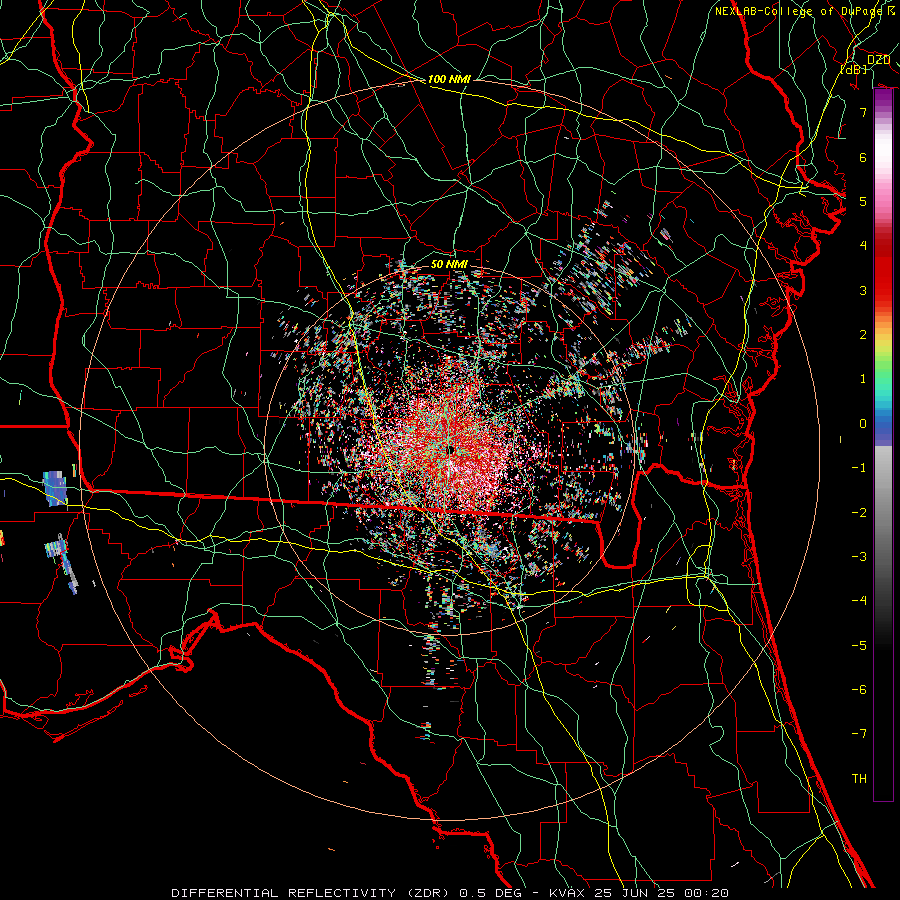Click the radar site center marker

452,450
